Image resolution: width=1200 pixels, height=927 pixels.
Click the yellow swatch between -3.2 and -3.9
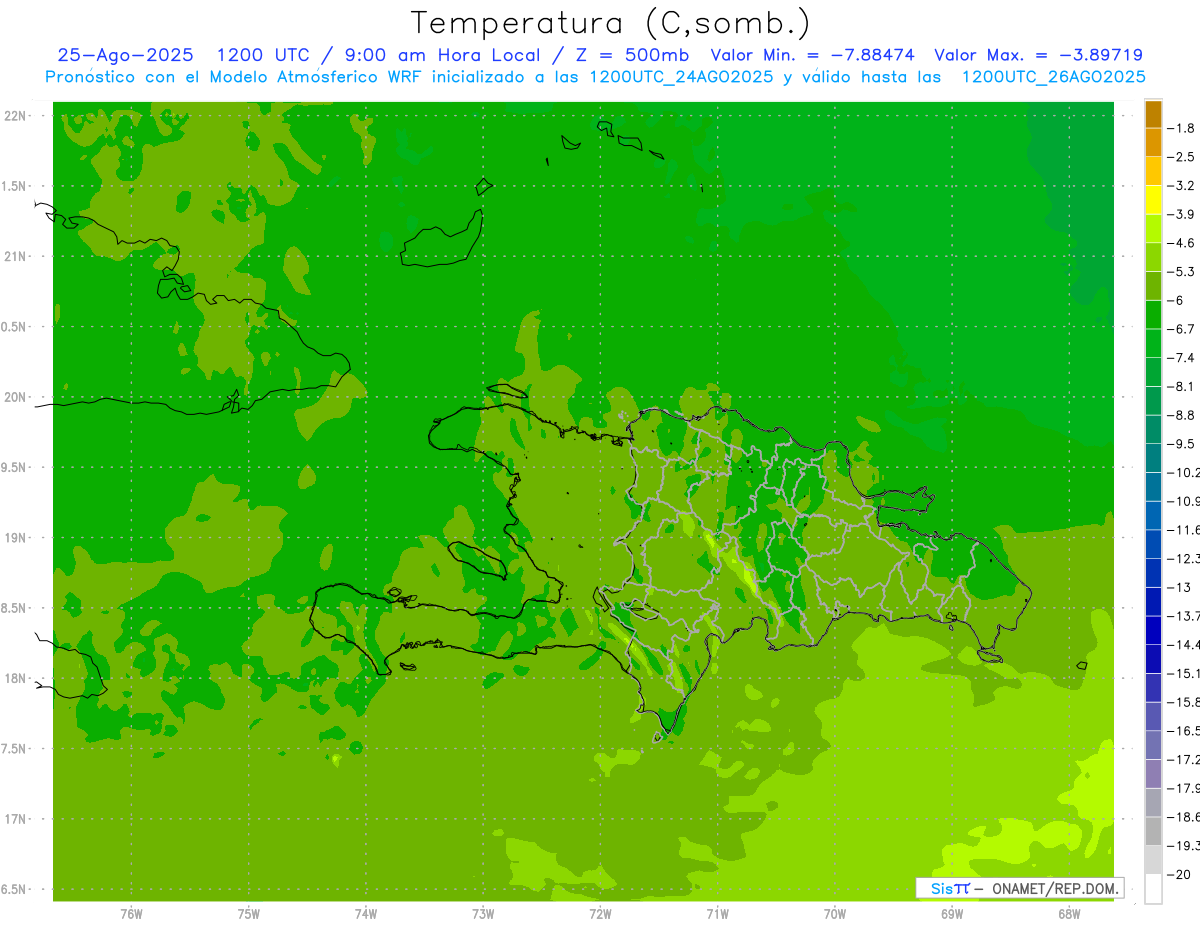point(1153,200)
